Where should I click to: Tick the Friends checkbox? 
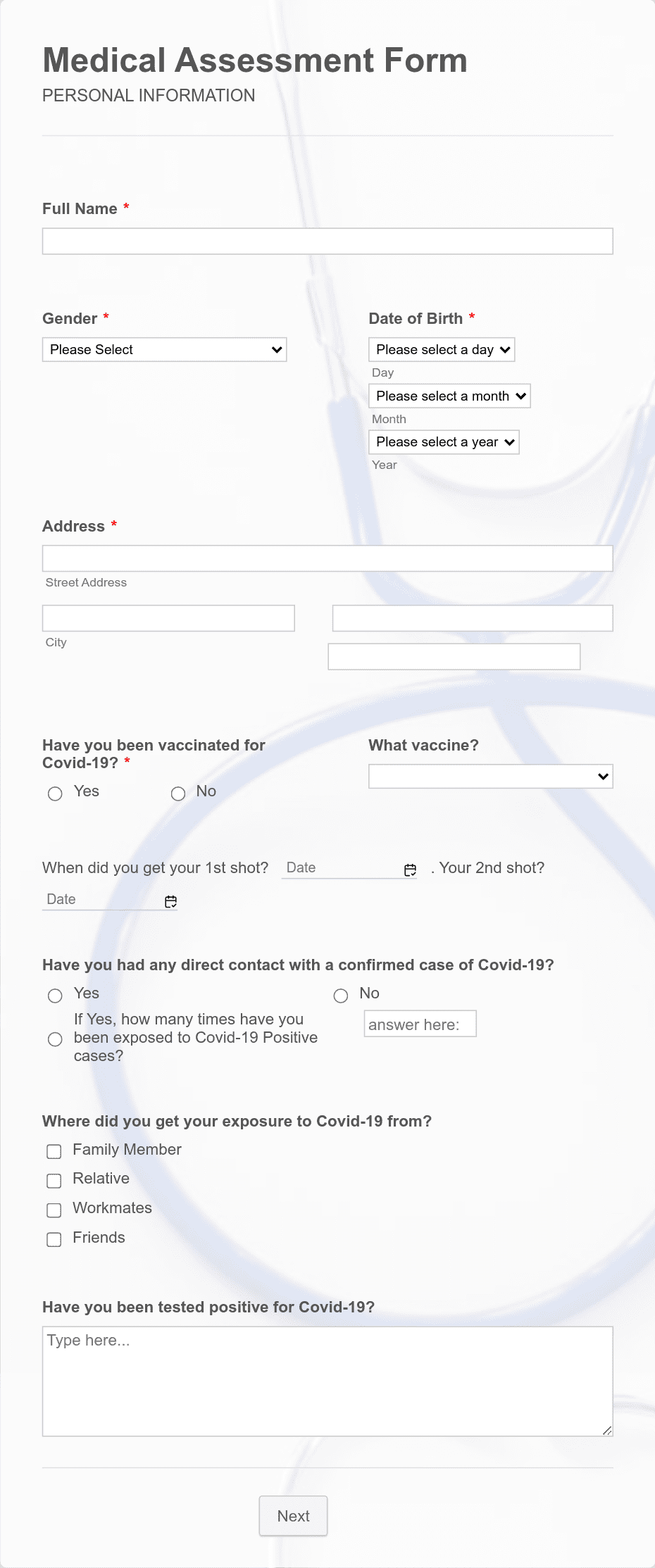(x=54, y=1240)
